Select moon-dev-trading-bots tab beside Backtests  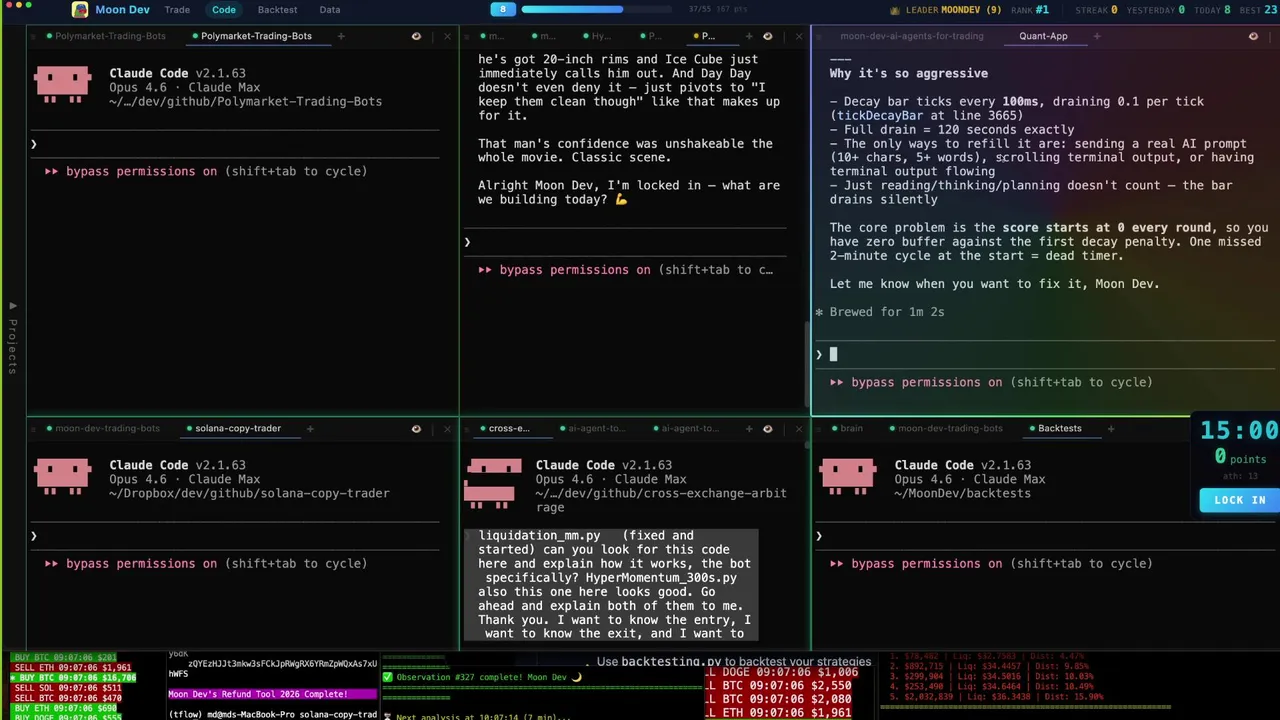coord(945,428)
